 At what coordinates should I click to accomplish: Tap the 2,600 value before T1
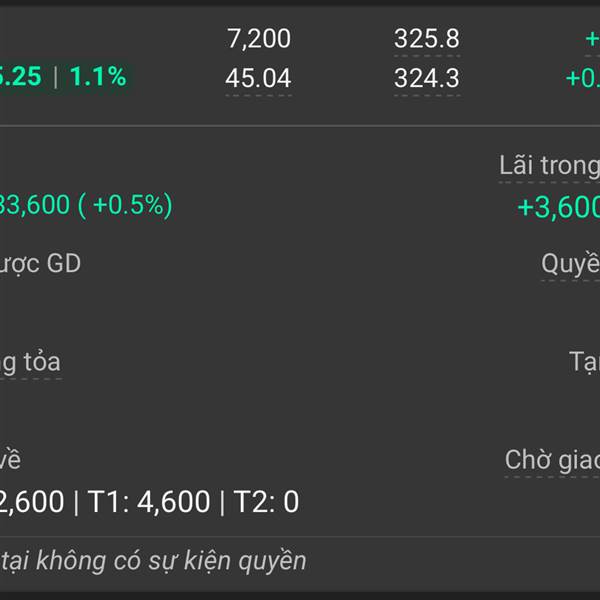coord(32,501)
